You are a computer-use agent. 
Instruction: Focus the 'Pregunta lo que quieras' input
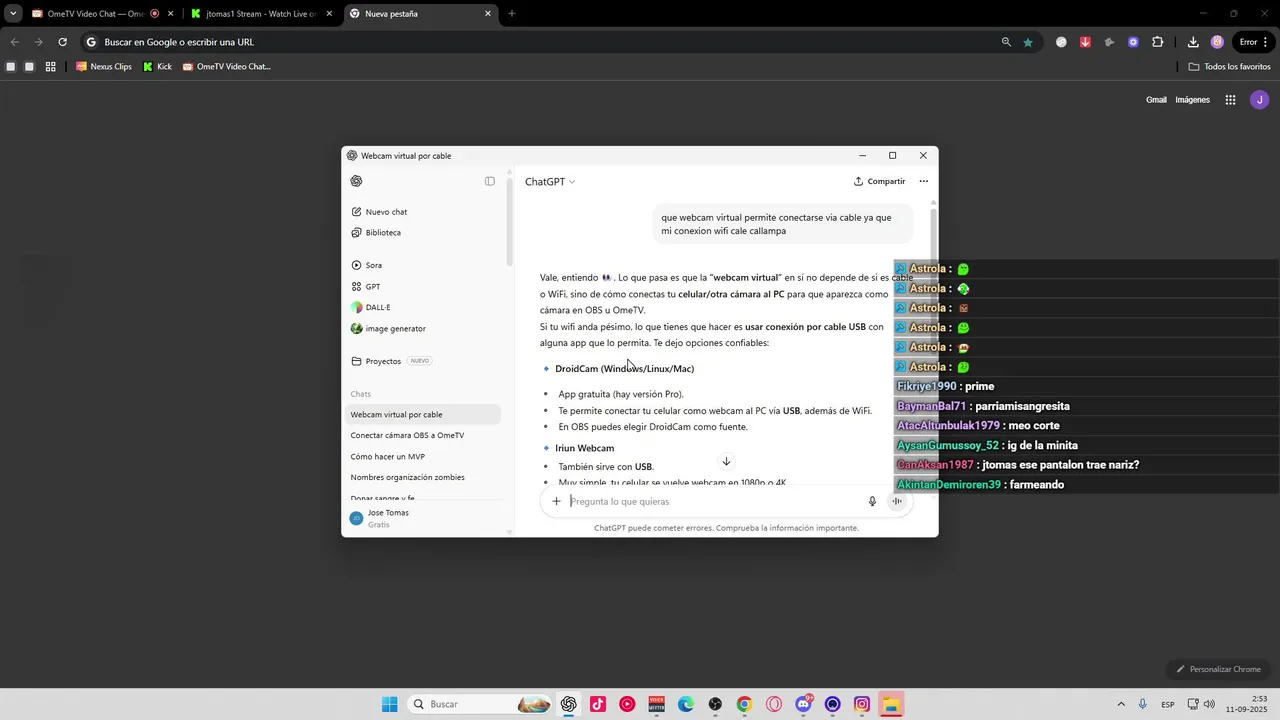[715, 502]
